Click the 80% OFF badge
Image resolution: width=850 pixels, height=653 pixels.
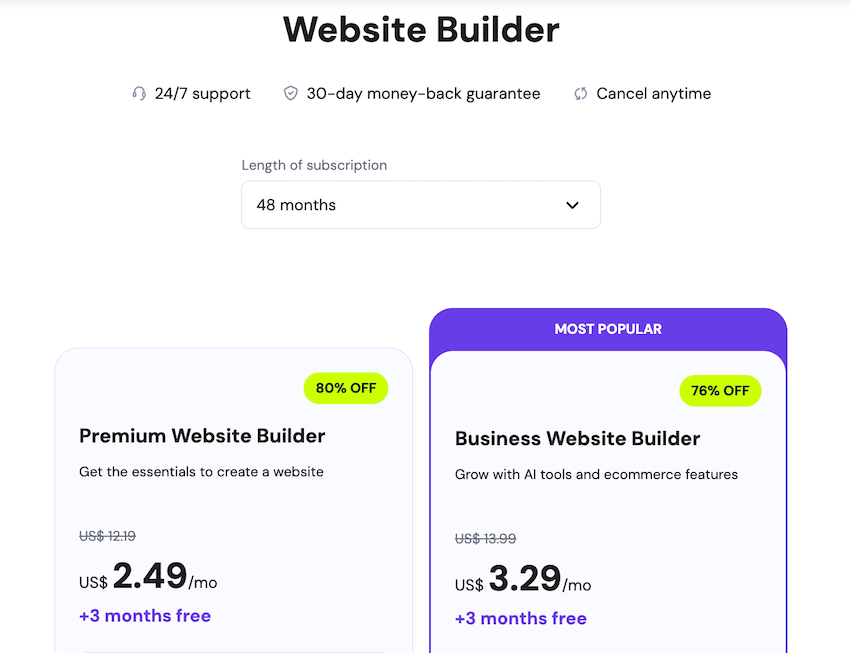(x=346, y=388)
